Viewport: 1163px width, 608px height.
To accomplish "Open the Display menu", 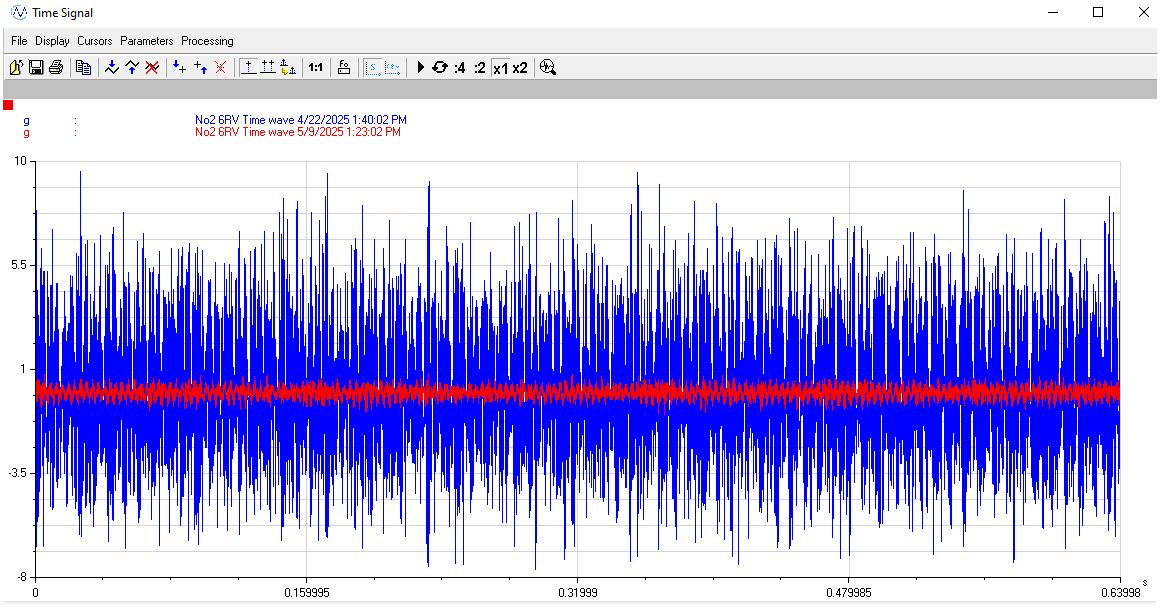I will click(53, 41).
